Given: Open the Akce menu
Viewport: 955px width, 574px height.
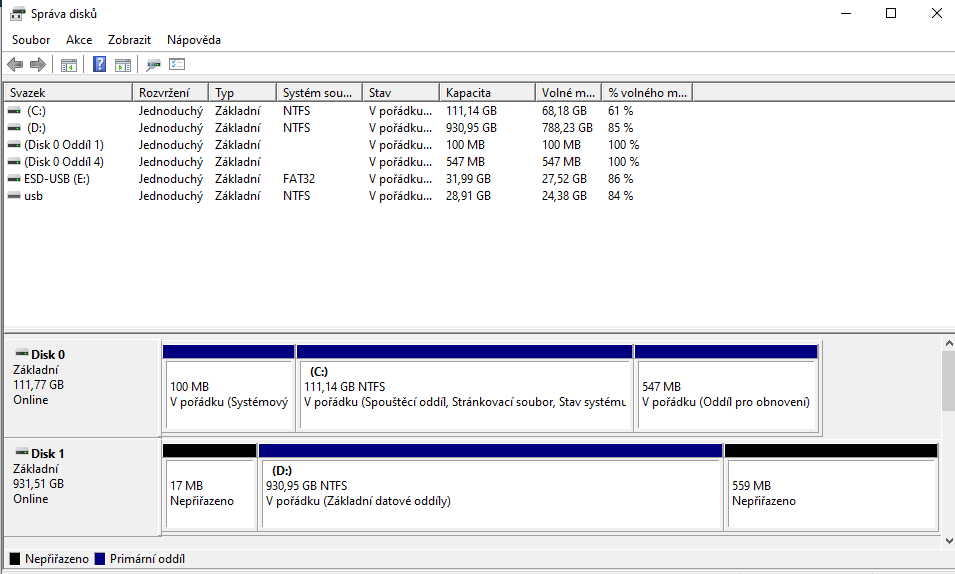Looking at the screenshot, I should (79, 40).
